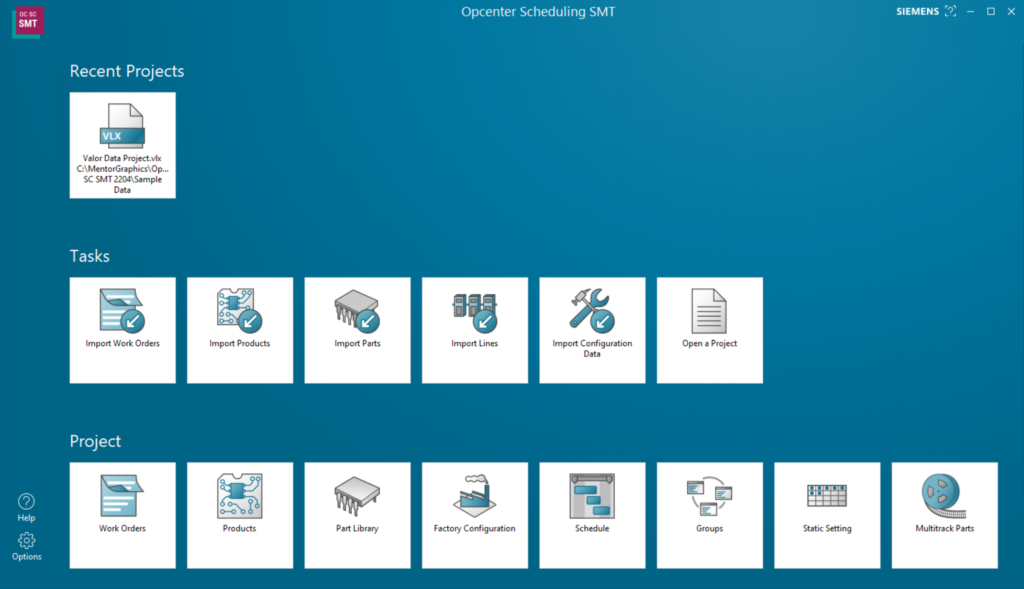This screenshot has width=1024, height=589.
Task: Choose the Open a Project tile
Action: point(710,330)
